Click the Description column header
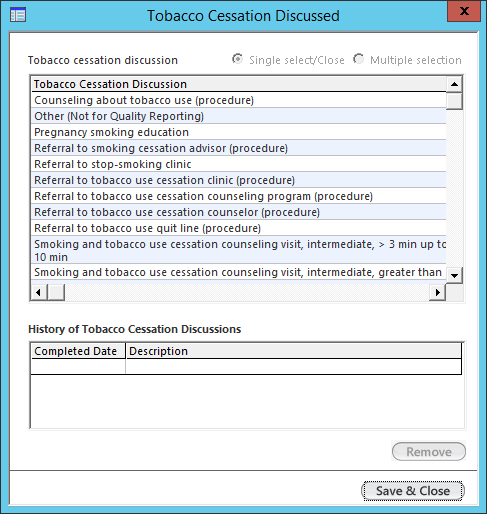487x514 pixels. 294,351
